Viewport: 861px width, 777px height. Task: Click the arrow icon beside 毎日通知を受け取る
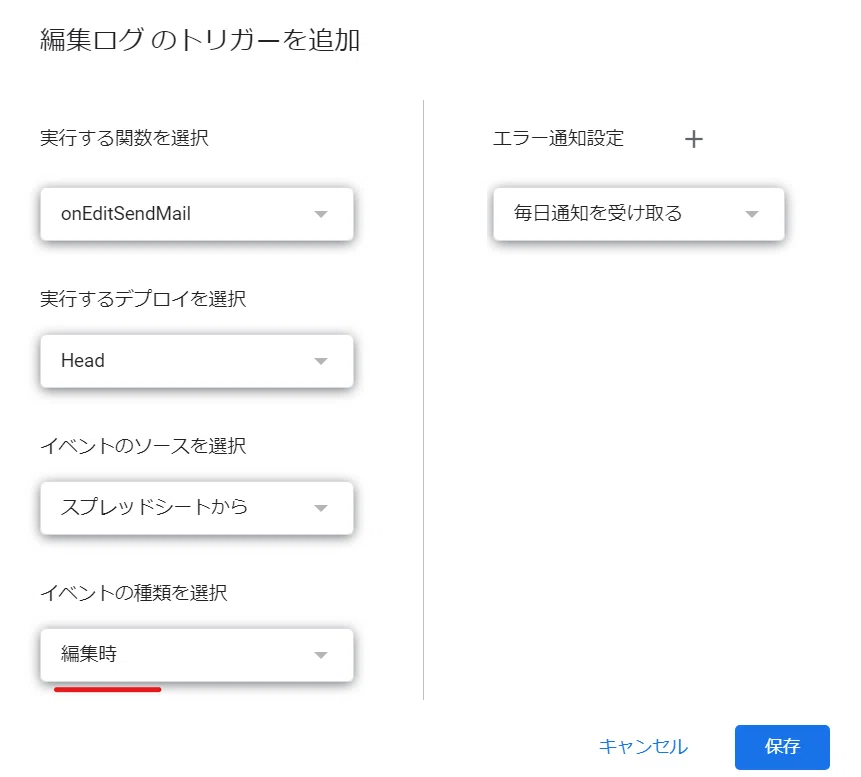pyautogui.click(x=752, y=214)
